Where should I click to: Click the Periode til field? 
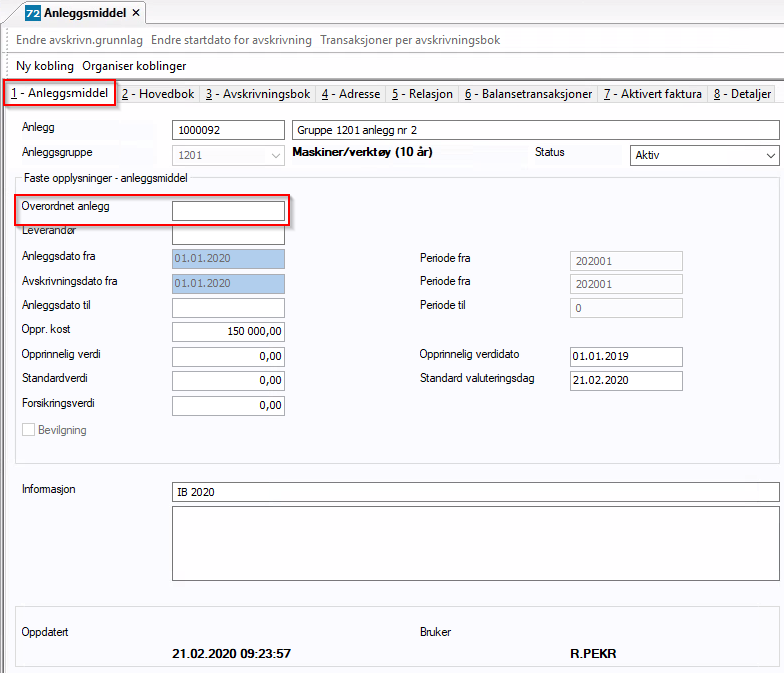pyautogui.click(x=626, y=308)
